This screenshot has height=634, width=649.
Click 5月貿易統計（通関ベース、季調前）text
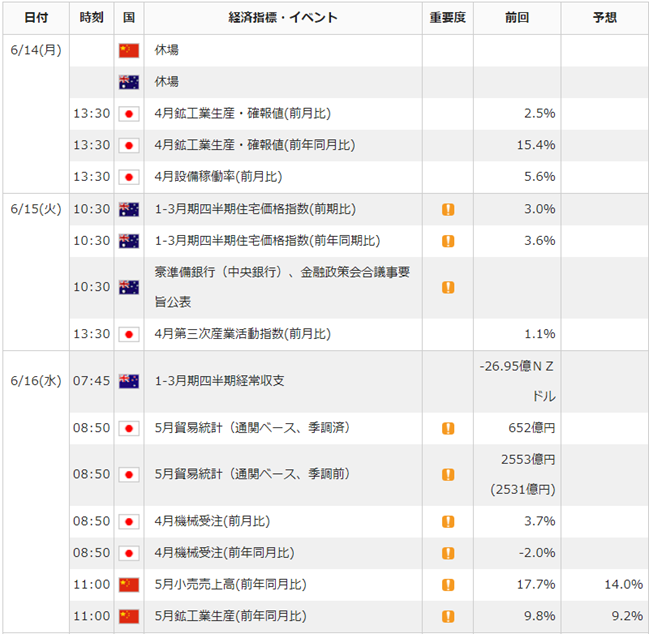tap(252, 475)
